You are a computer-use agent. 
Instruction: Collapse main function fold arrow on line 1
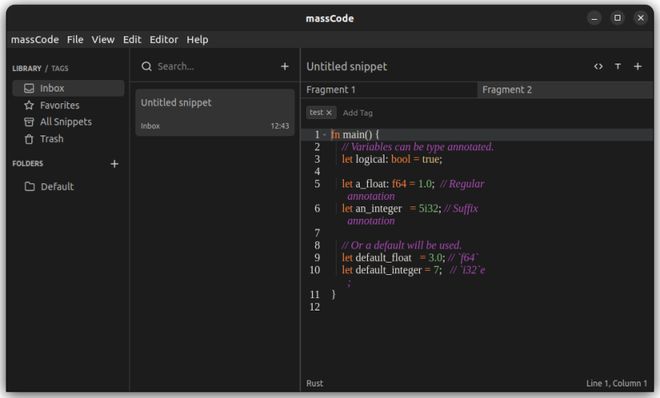(x=325, y=135)
